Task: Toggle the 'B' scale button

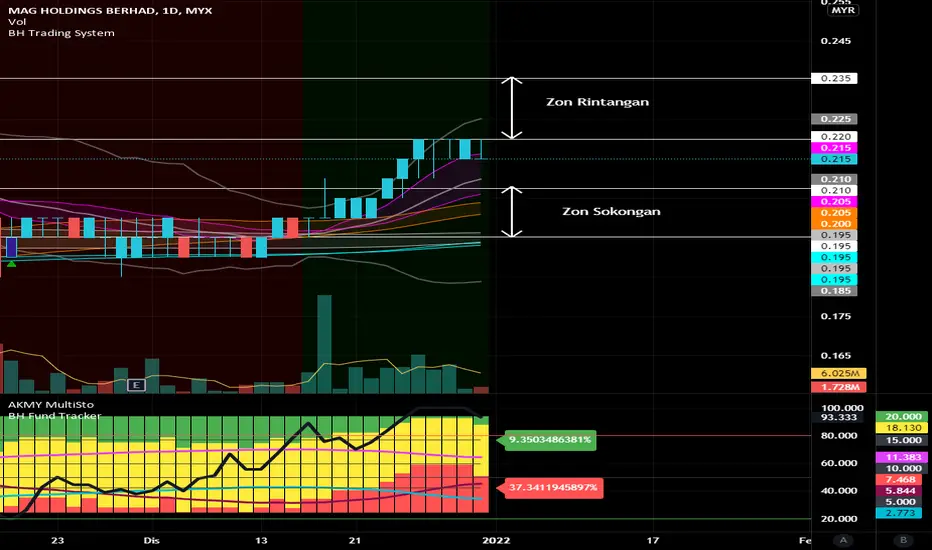Action: point(903,540)
